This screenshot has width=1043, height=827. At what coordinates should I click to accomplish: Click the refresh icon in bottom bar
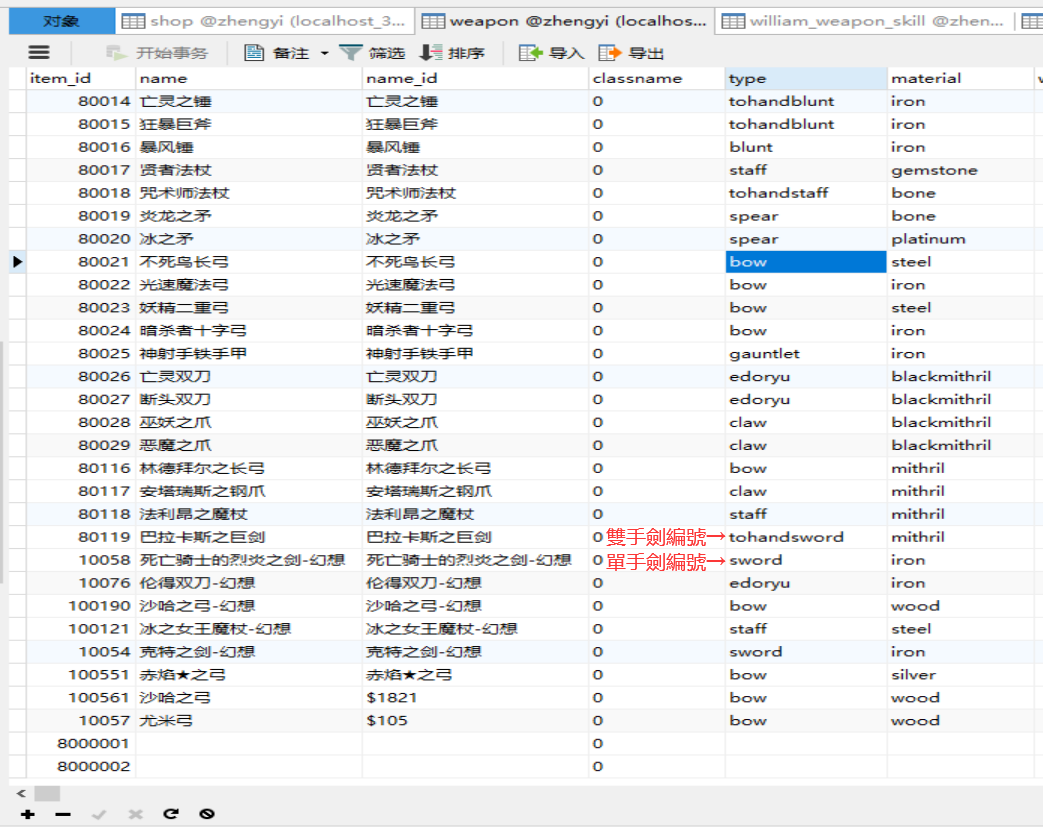(171, 814)
